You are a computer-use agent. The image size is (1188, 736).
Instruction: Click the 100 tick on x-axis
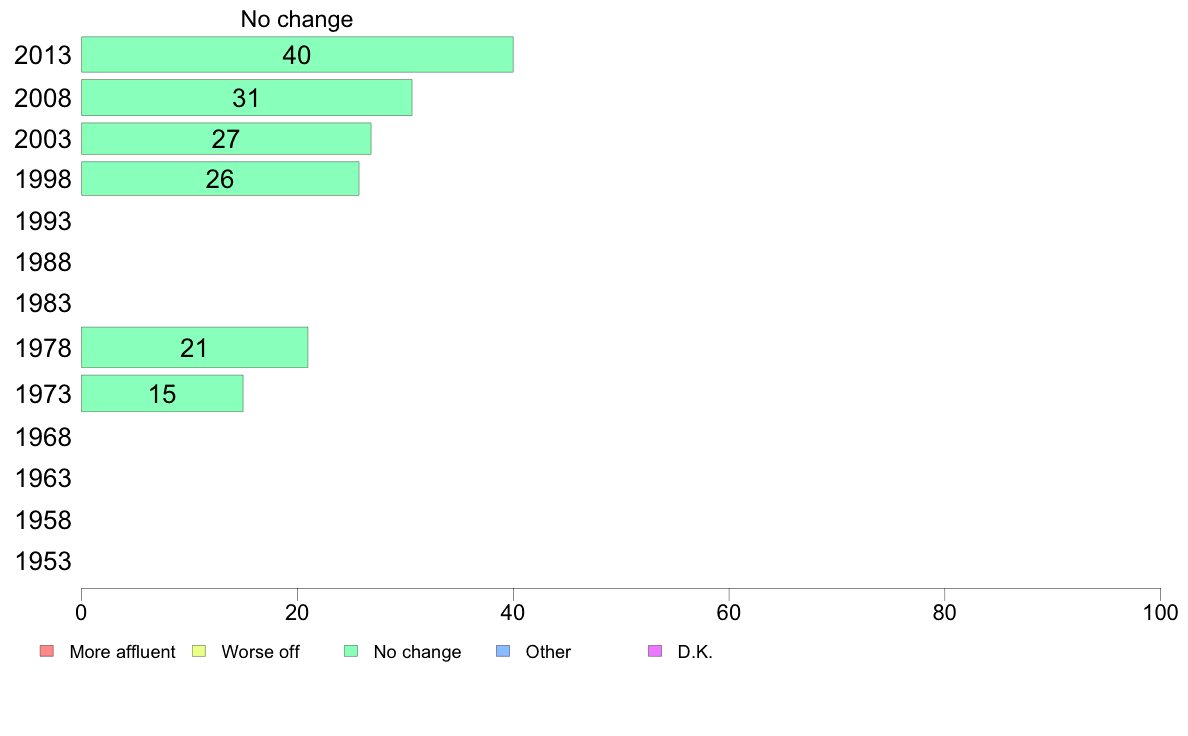point(1161,612)
